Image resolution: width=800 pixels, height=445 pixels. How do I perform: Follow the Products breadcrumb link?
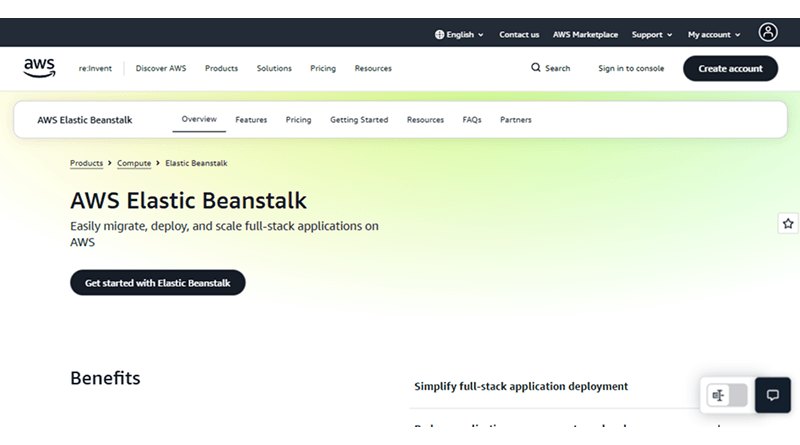tap(86, 163)
